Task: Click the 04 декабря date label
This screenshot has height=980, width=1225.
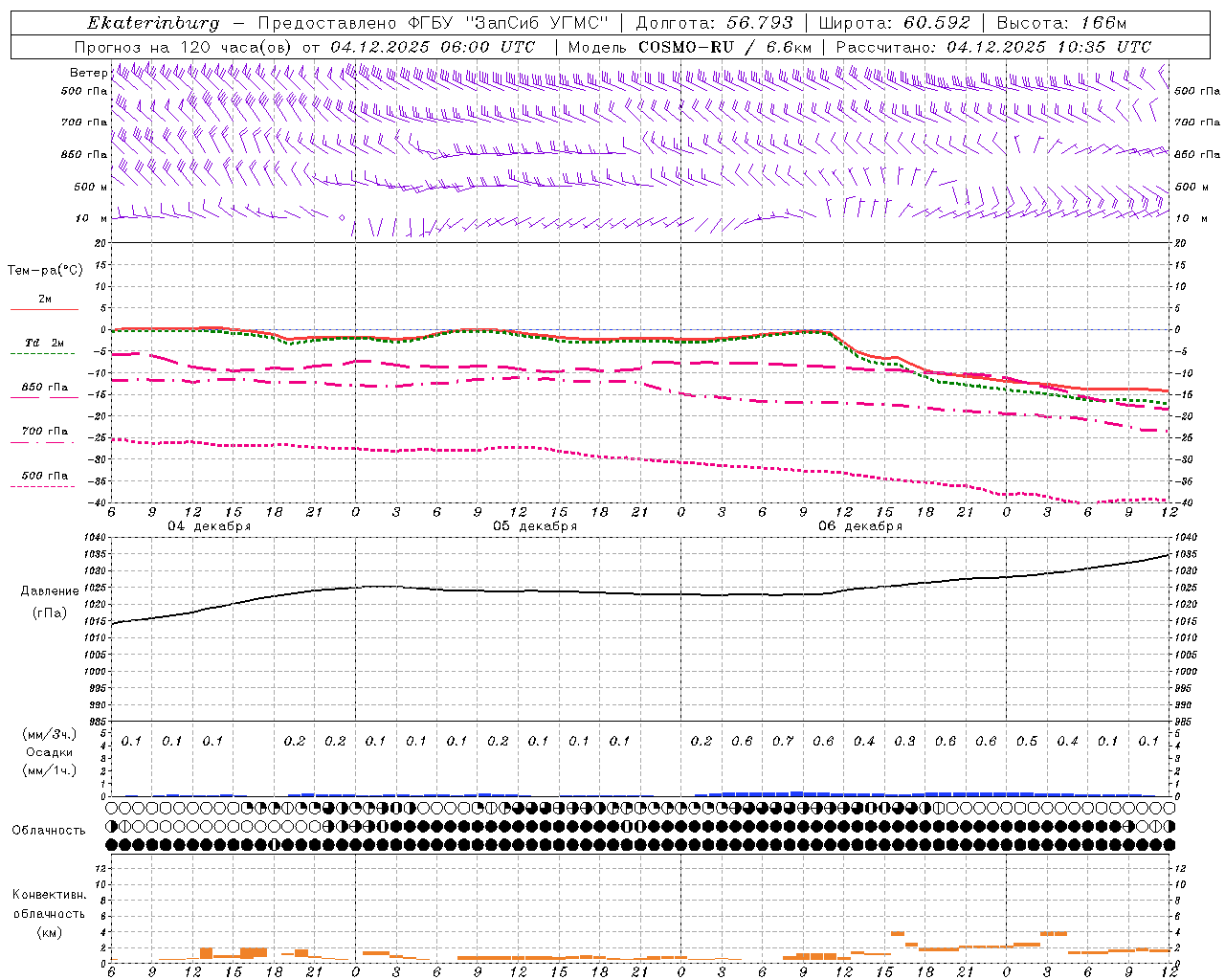Action: [210, 526]
